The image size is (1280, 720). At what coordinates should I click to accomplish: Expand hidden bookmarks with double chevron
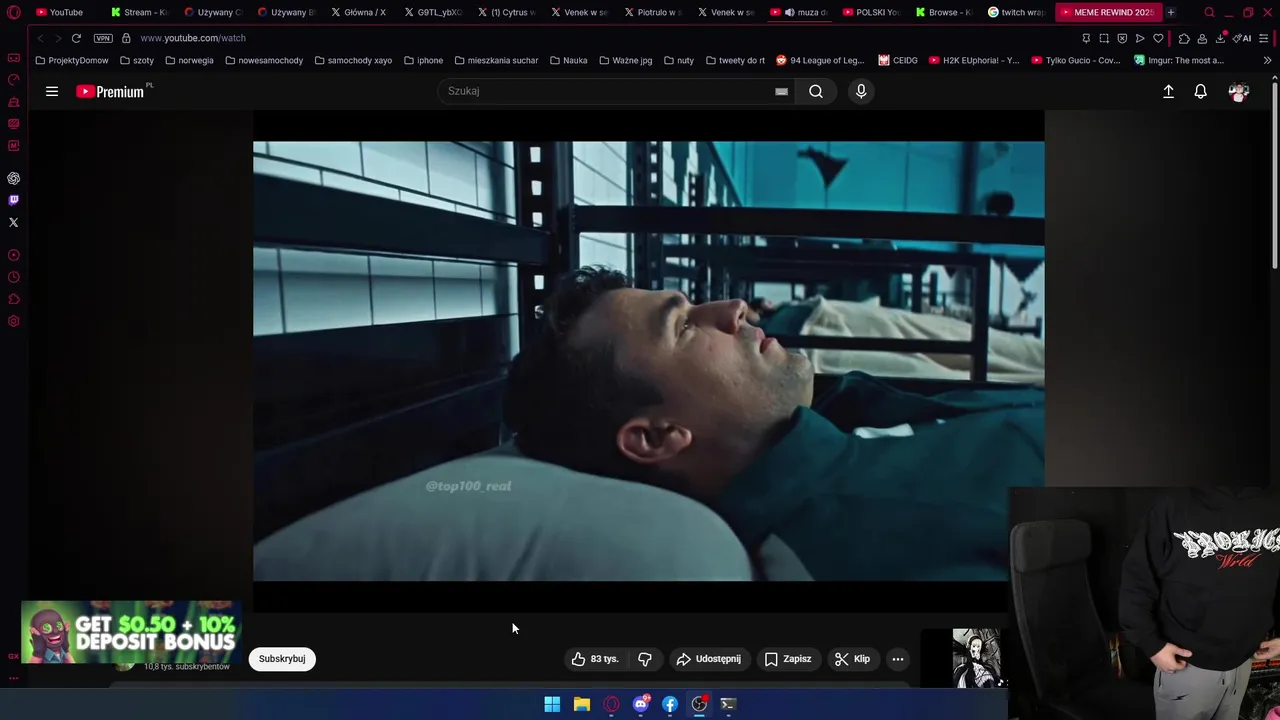(x=1267, y=60)
